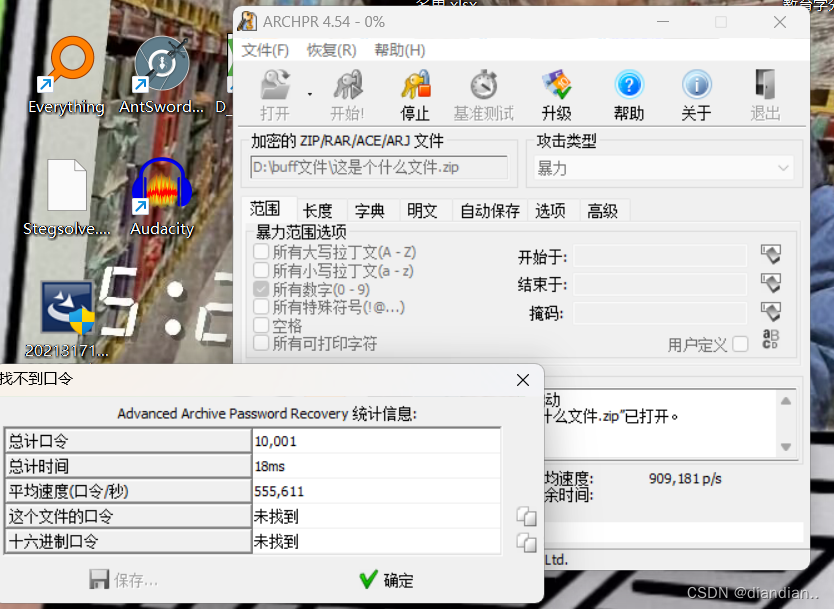This screenshot has width=834, height=609.
Task: Toggle 所有数字(0 - 9) checkbox
Action: click(261, 289)
